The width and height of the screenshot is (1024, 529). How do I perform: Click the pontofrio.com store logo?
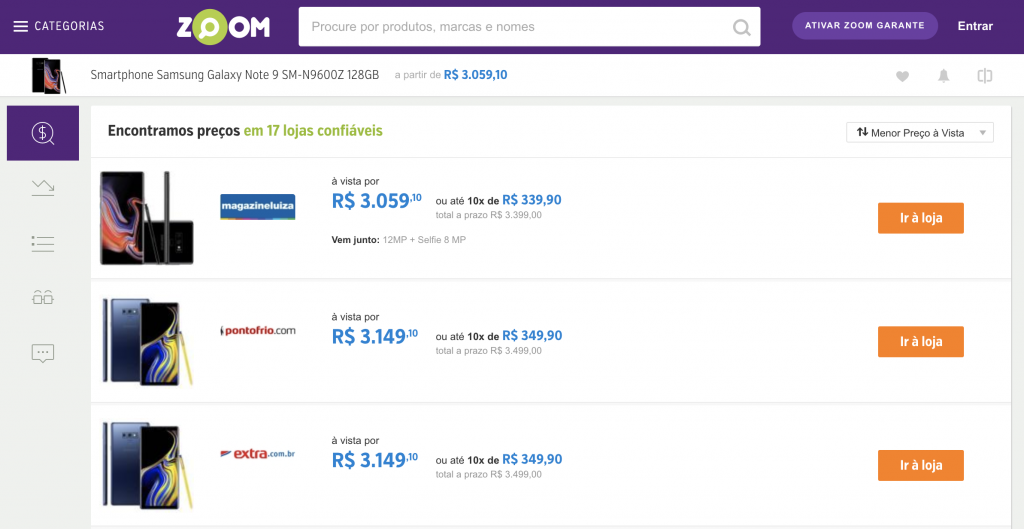pos(257,330)
